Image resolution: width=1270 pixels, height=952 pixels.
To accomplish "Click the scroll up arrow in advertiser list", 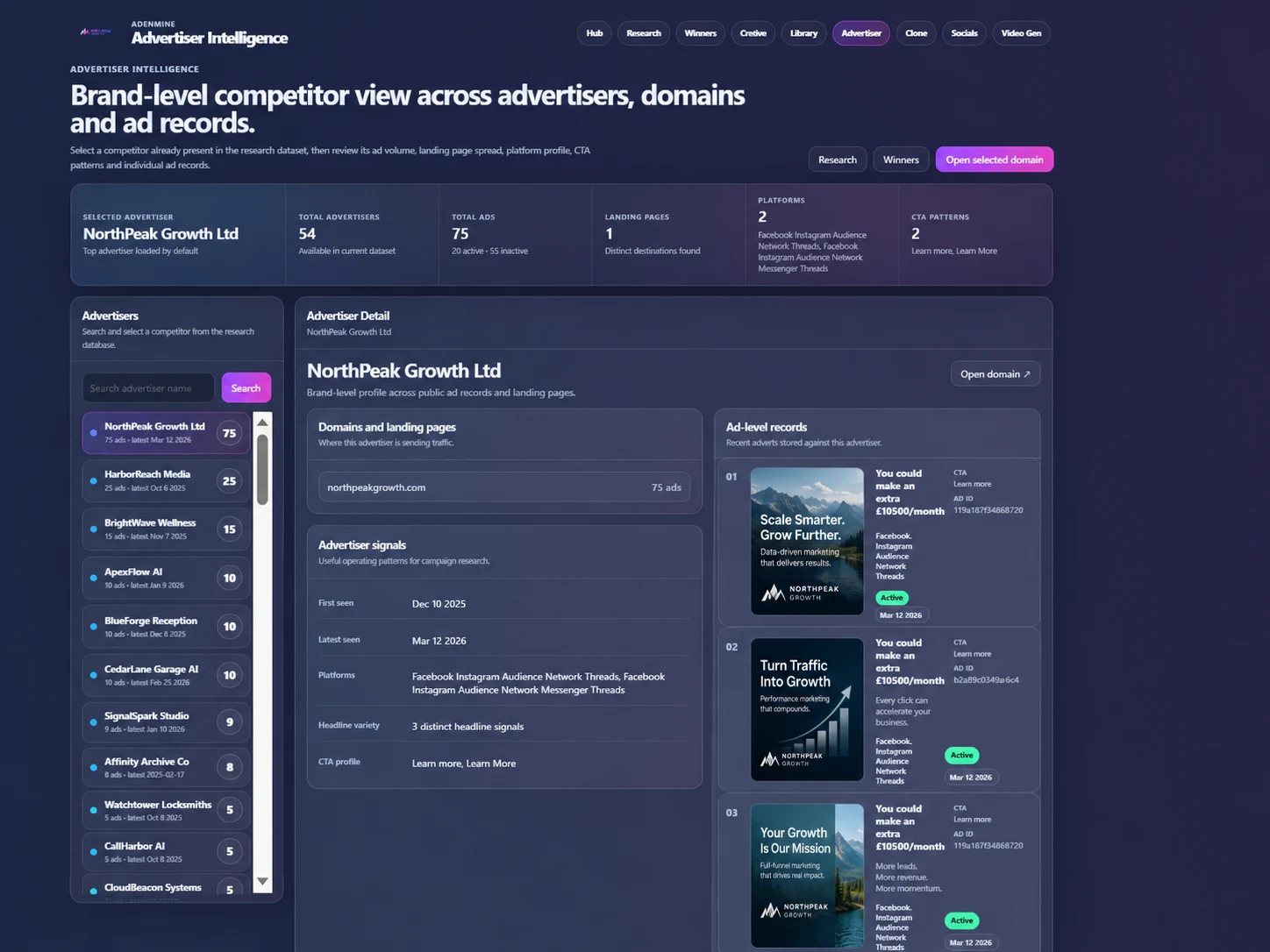I will [x=262, y=422].
